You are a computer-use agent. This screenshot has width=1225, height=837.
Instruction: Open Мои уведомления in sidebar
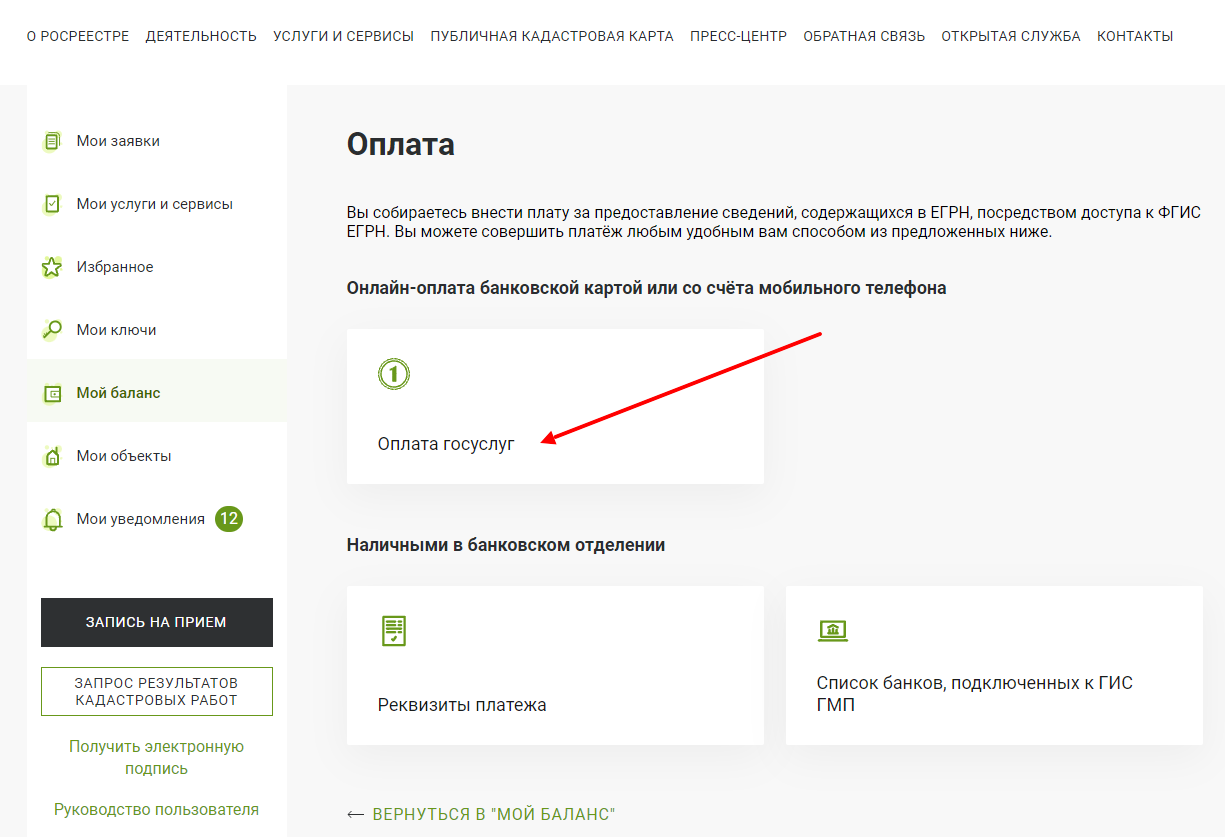tap(157, 519)
